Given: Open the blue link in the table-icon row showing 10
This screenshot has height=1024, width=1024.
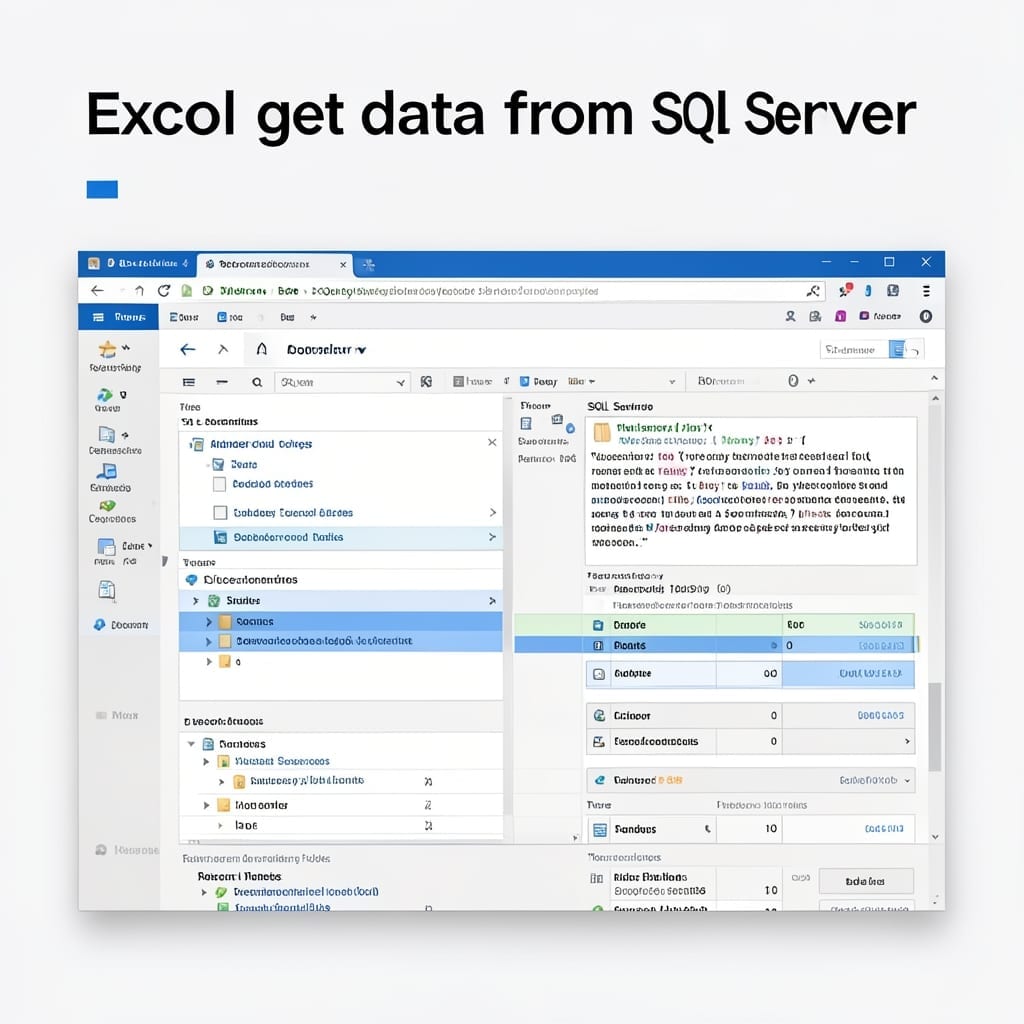Looking at the screenshot, I should point(884,829).
